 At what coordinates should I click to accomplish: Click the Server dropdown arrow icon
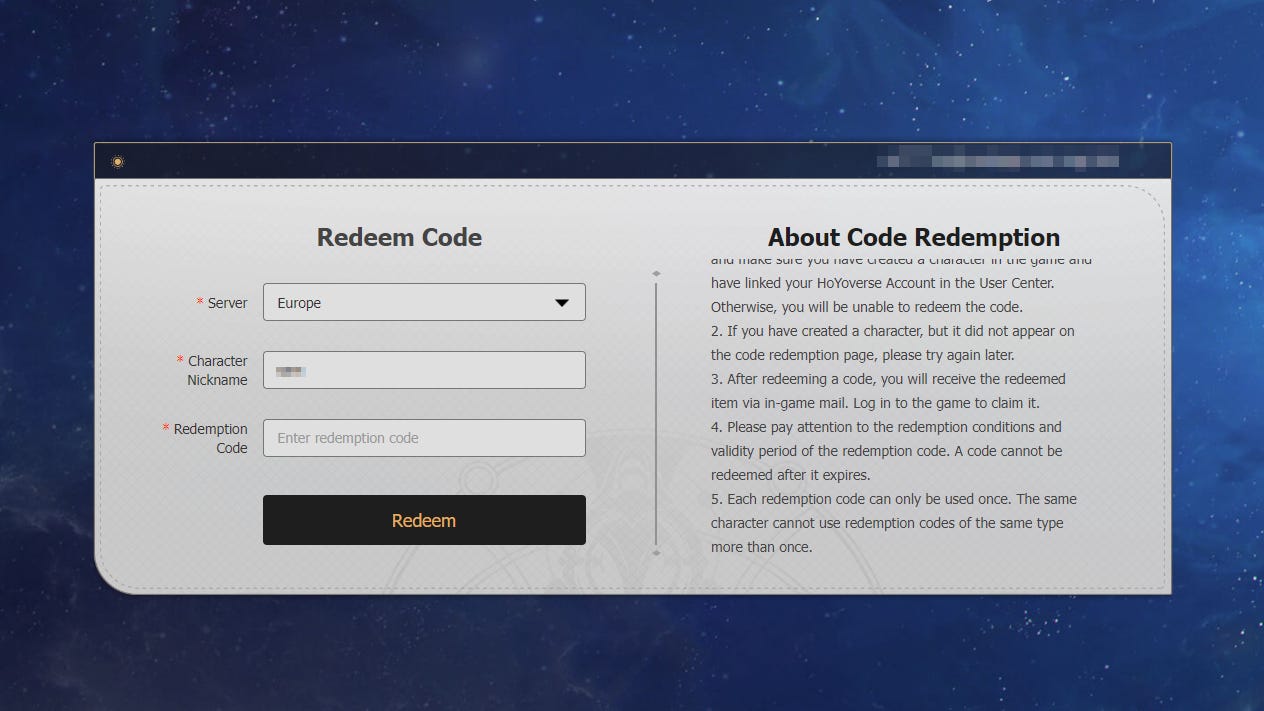[561, 303]
